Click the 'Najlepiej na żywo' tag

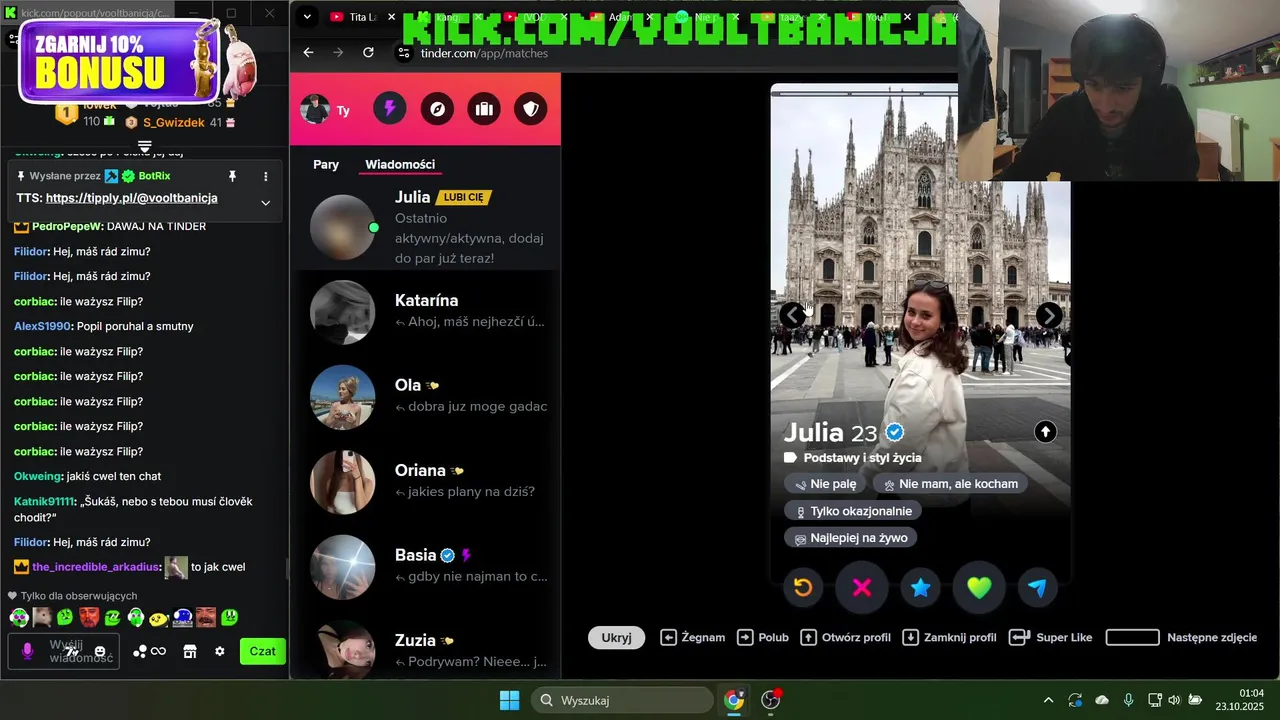pos(850,538)
